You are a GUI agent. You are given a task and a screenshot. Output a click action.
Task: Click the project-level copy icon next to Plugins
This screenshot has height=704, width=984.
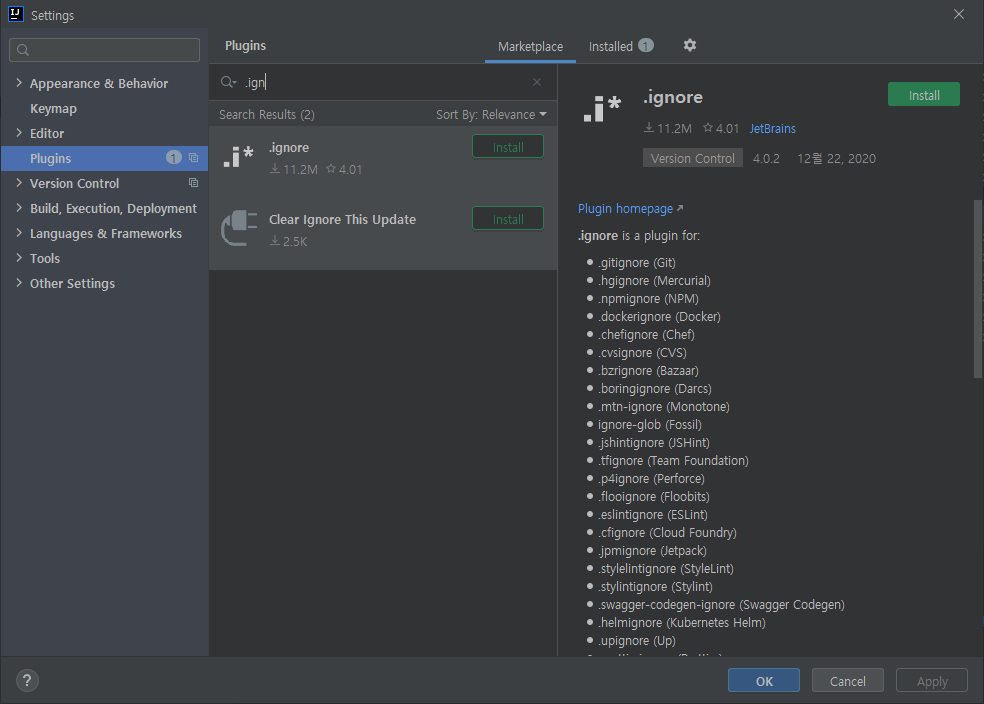pos(193,158)
